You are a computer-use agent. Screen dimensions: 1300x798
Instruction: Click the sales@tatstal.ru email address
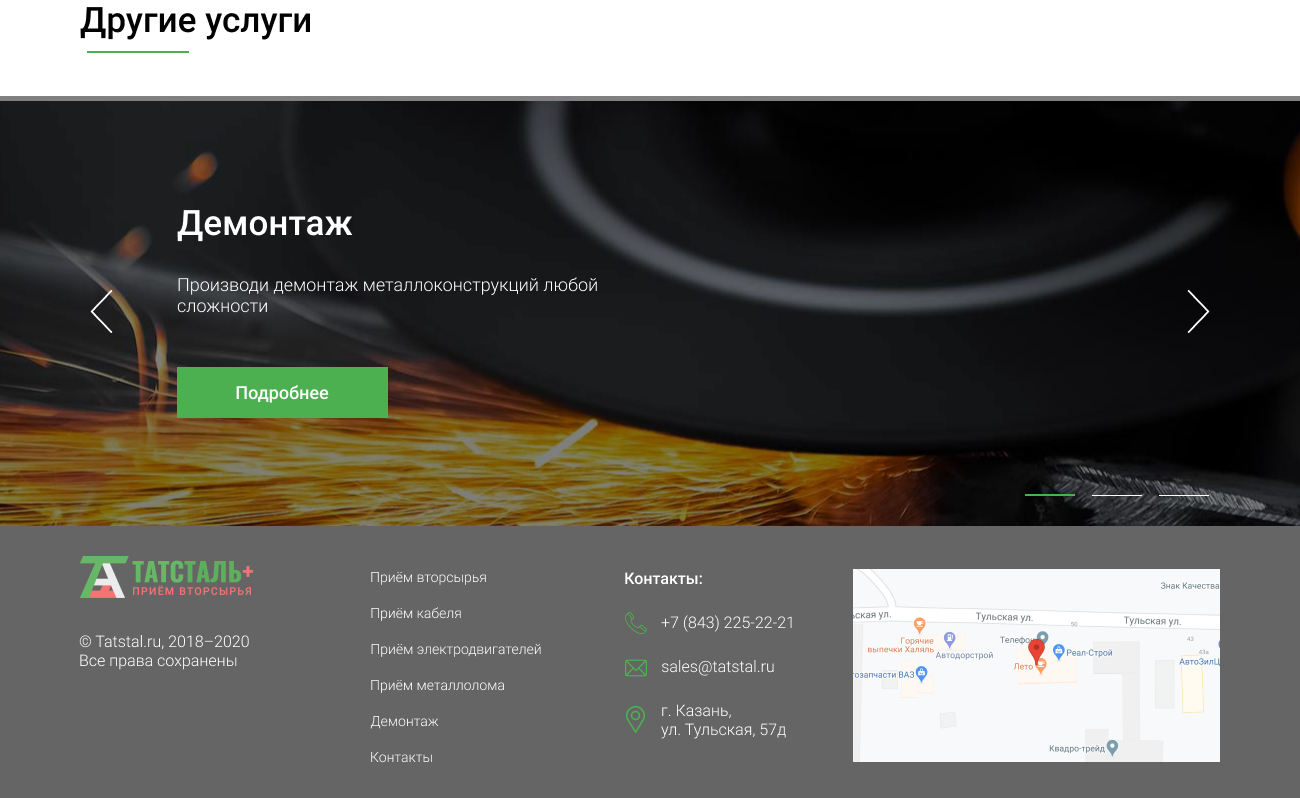coord(718,666)
